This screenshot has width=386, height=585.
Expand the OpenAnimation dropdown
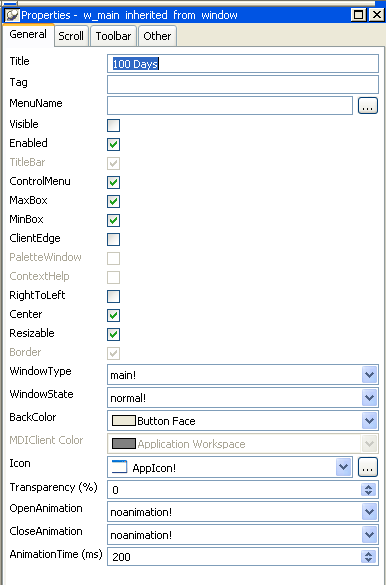click(369, 512)
